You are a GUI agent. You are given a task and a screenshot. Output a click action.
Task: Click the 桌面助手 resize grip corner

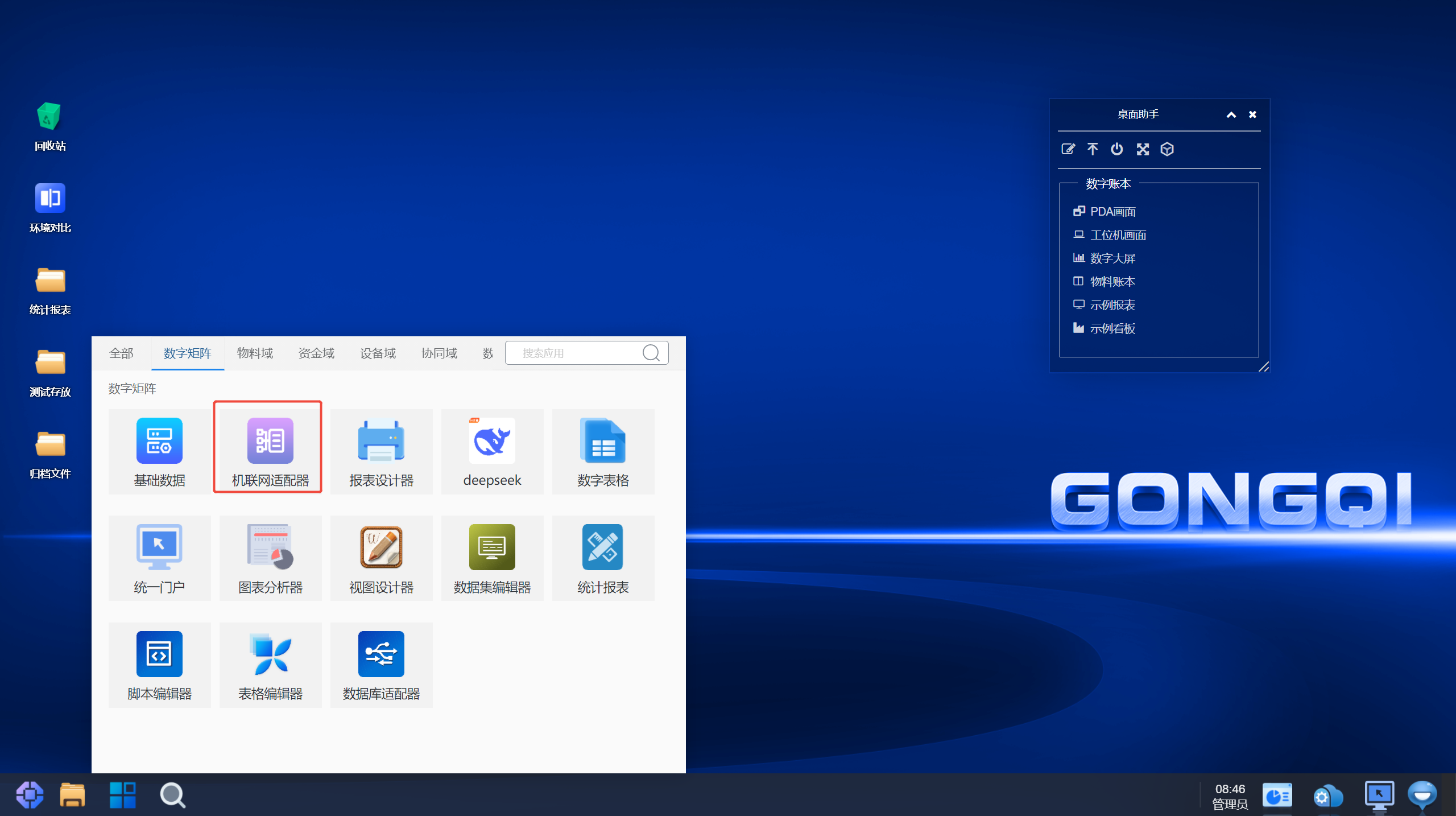(1263, 366)
